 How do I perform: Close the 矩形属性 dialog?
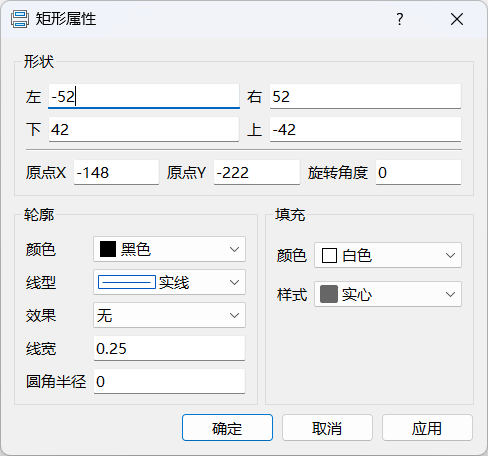pyautogui.click(x=457, y=19)
